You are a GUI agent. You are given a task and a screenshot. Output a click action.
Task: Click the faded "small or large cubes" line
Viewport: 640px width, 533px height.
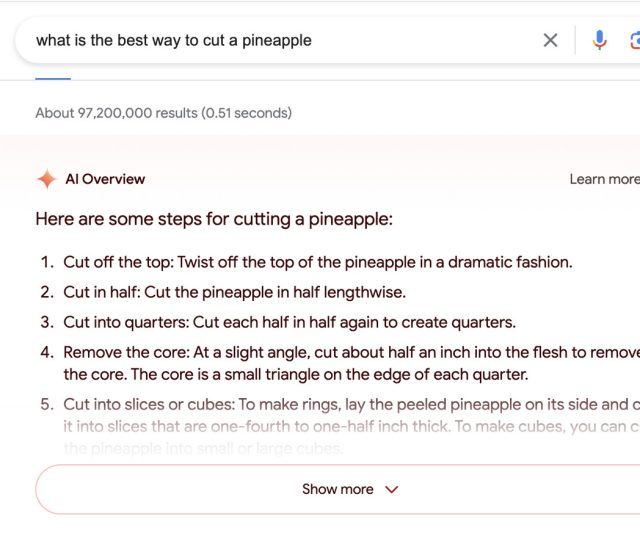203,449
